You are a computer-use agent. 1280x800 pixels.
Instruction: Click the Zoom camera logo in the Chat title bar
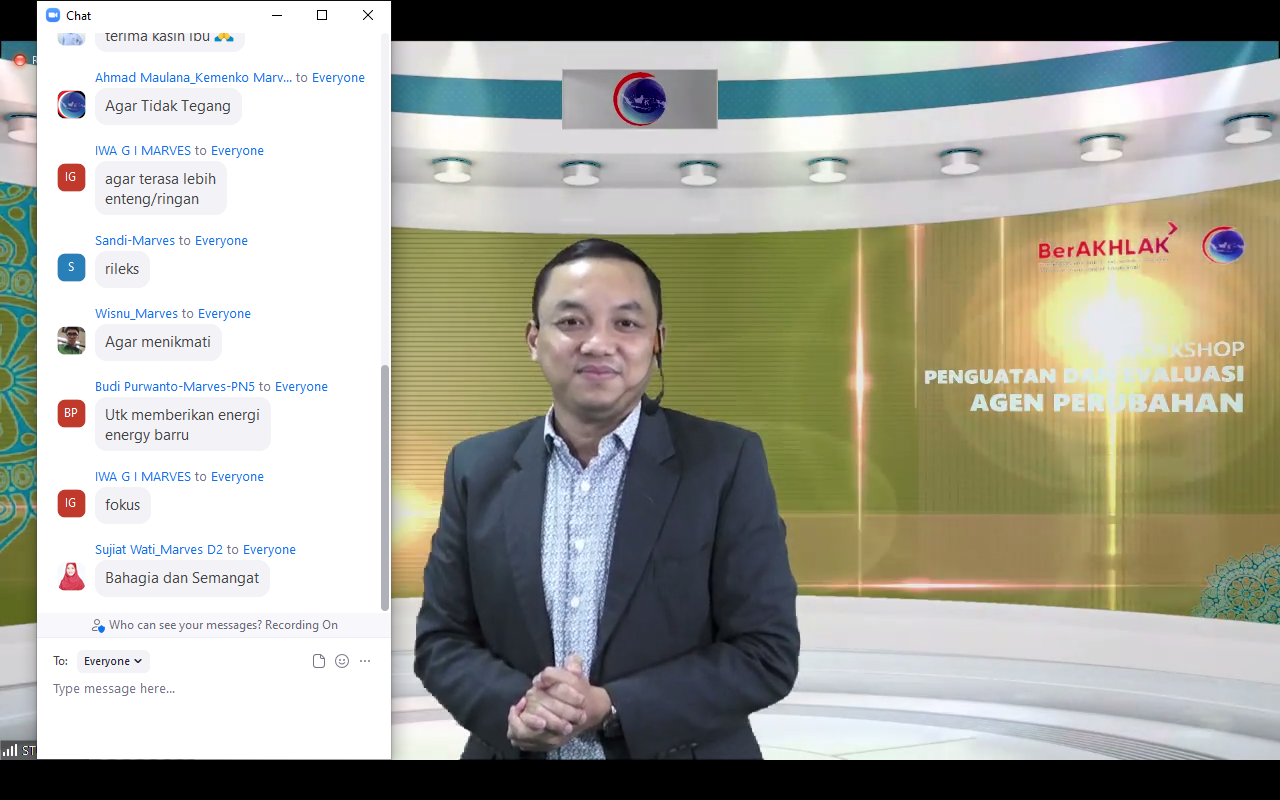pos(53,15)
